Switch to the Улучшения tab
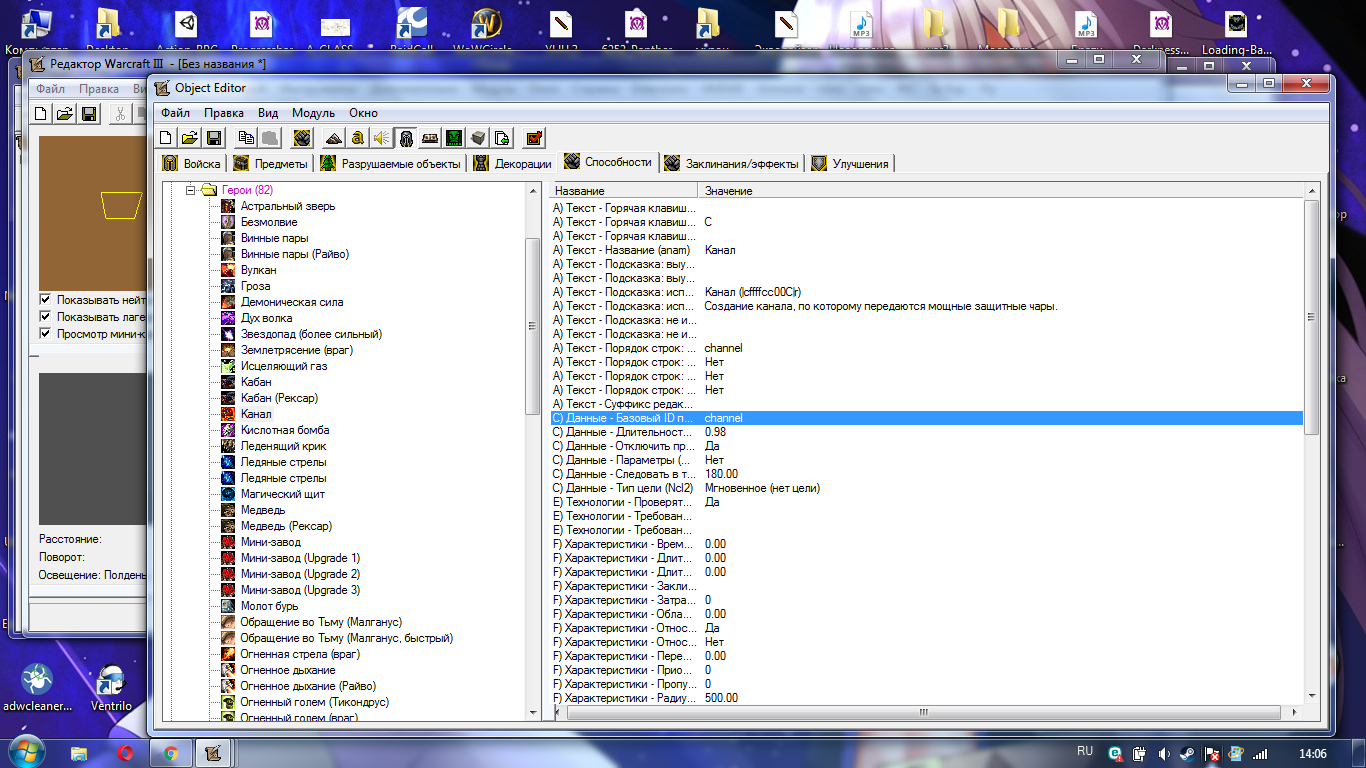 850,163
